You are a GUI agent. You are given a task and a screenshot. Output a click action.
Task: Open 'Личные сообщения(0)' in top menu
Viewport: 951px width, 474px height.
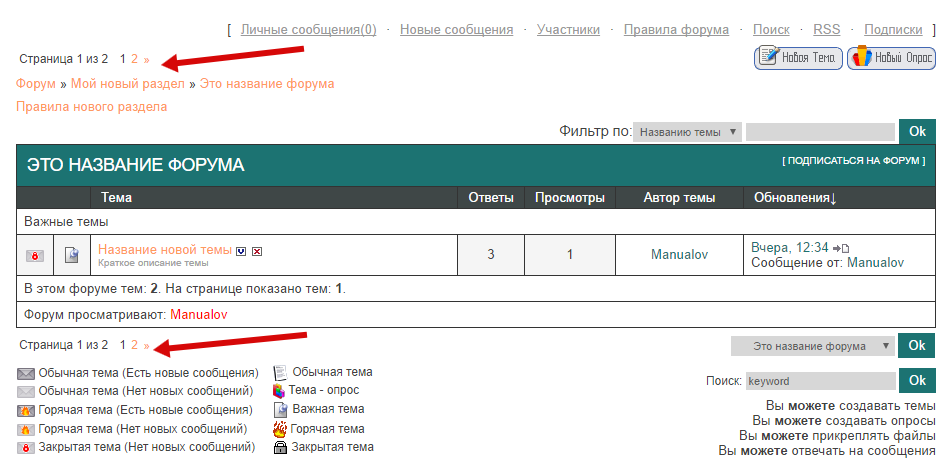tap(308, 30)
